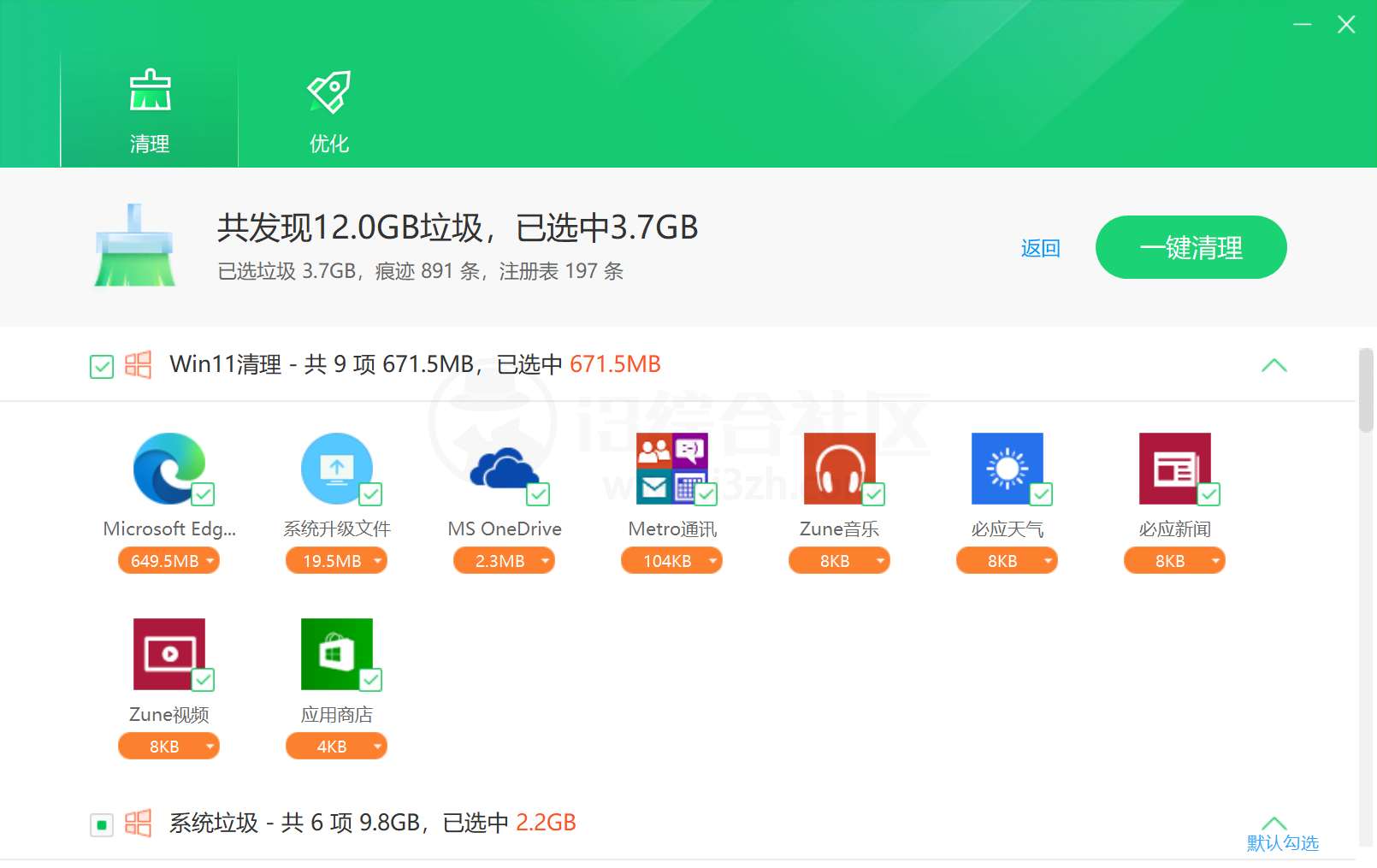Screen dimensions: 1377x868
Task: Uncheck the Win11清理 group checkbox
Action: tap(102, 367)
